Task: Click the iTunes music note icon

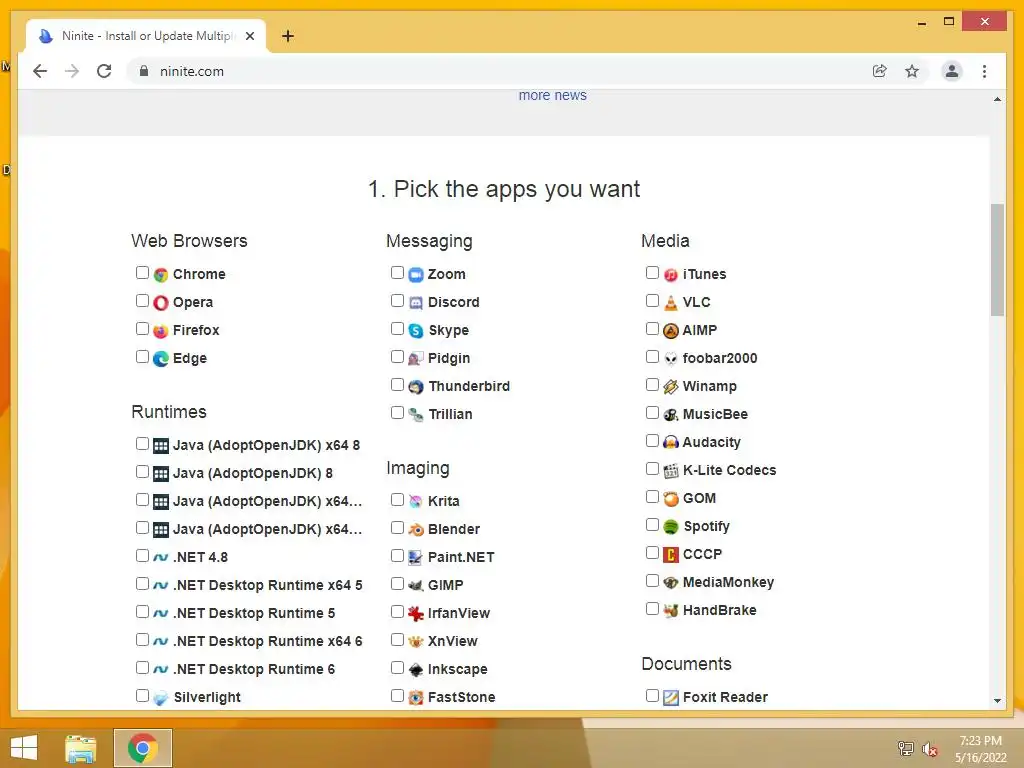Action: pyautogui.click(x=671, y=274)
